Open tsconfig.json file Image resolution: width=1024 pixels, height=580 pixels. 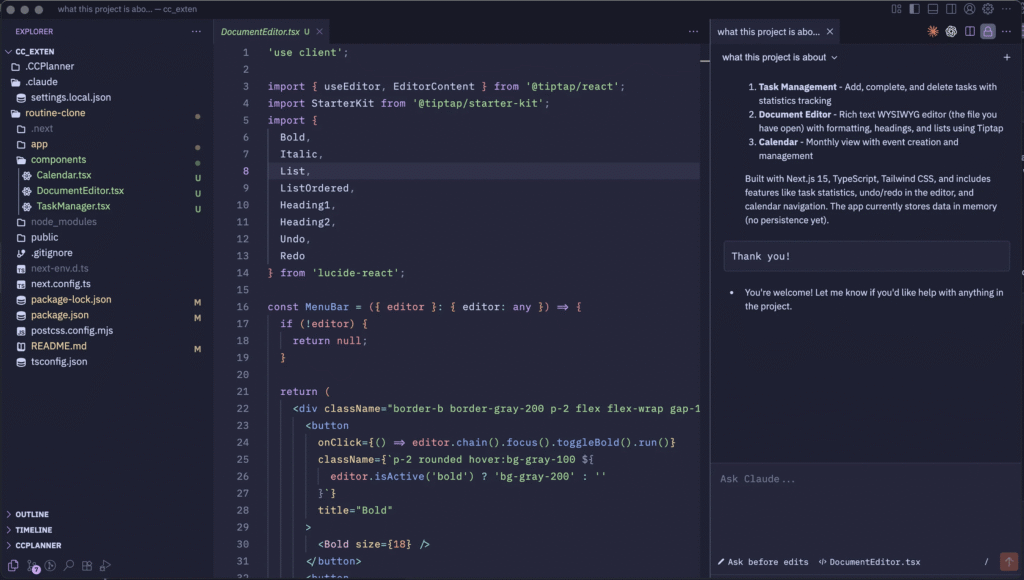59,361
